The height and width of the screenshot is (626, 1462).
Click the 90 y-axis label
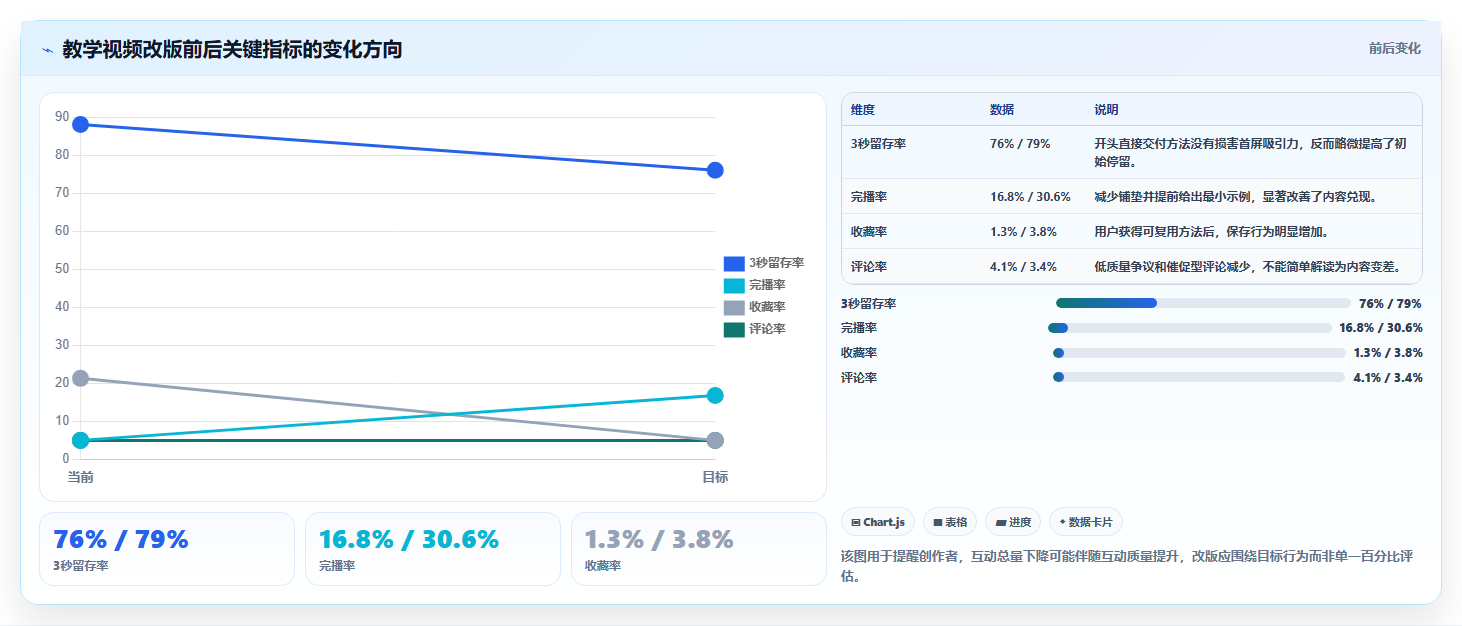62,117
